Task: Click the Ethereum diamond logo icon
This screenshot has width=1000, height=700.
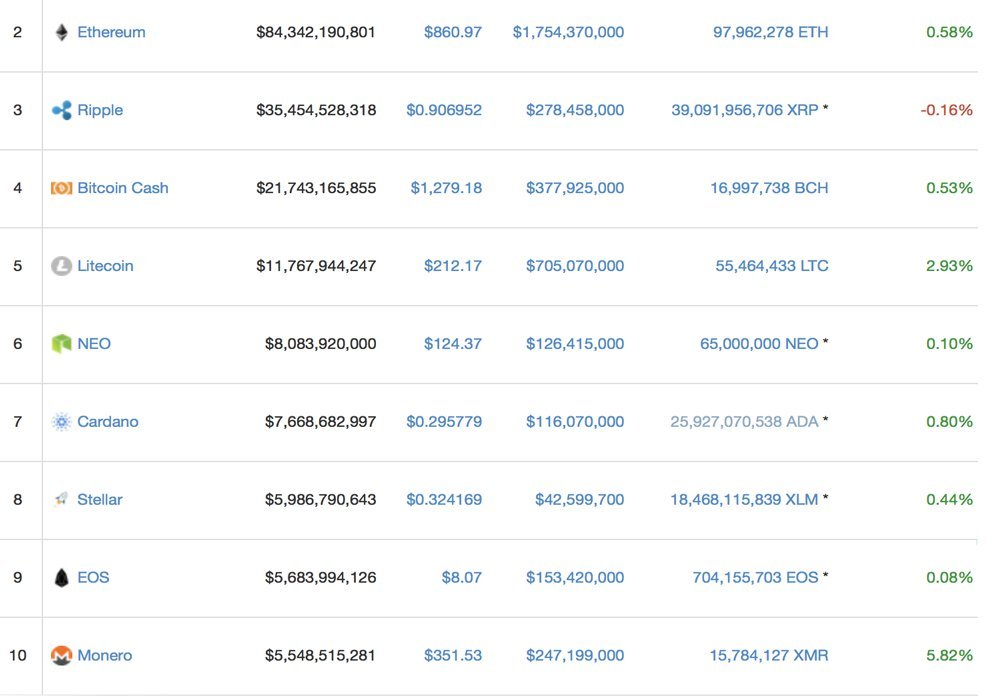Action: (x=61, y=32)
